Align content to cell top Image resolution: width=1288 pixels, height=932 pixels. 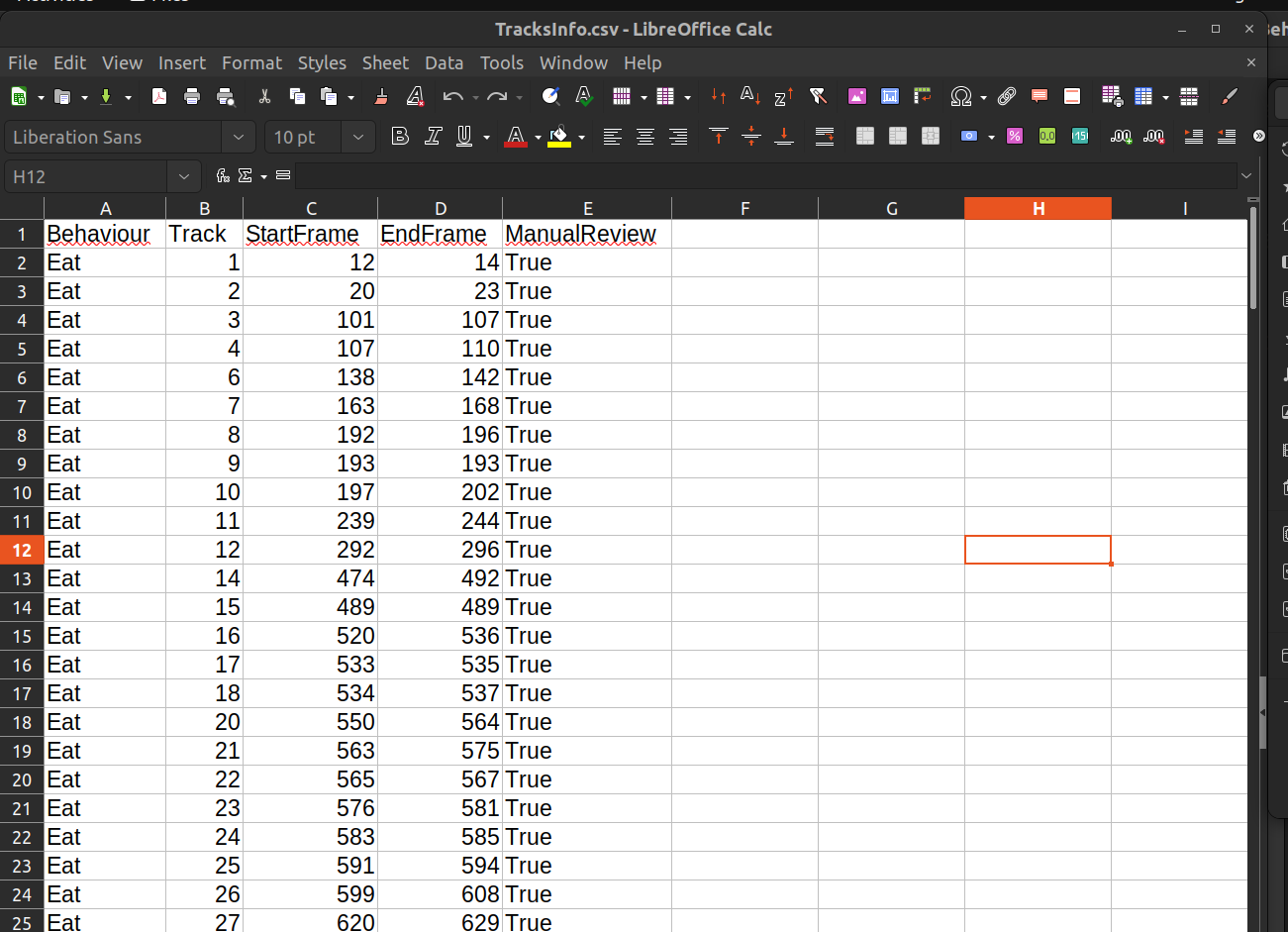719,137
